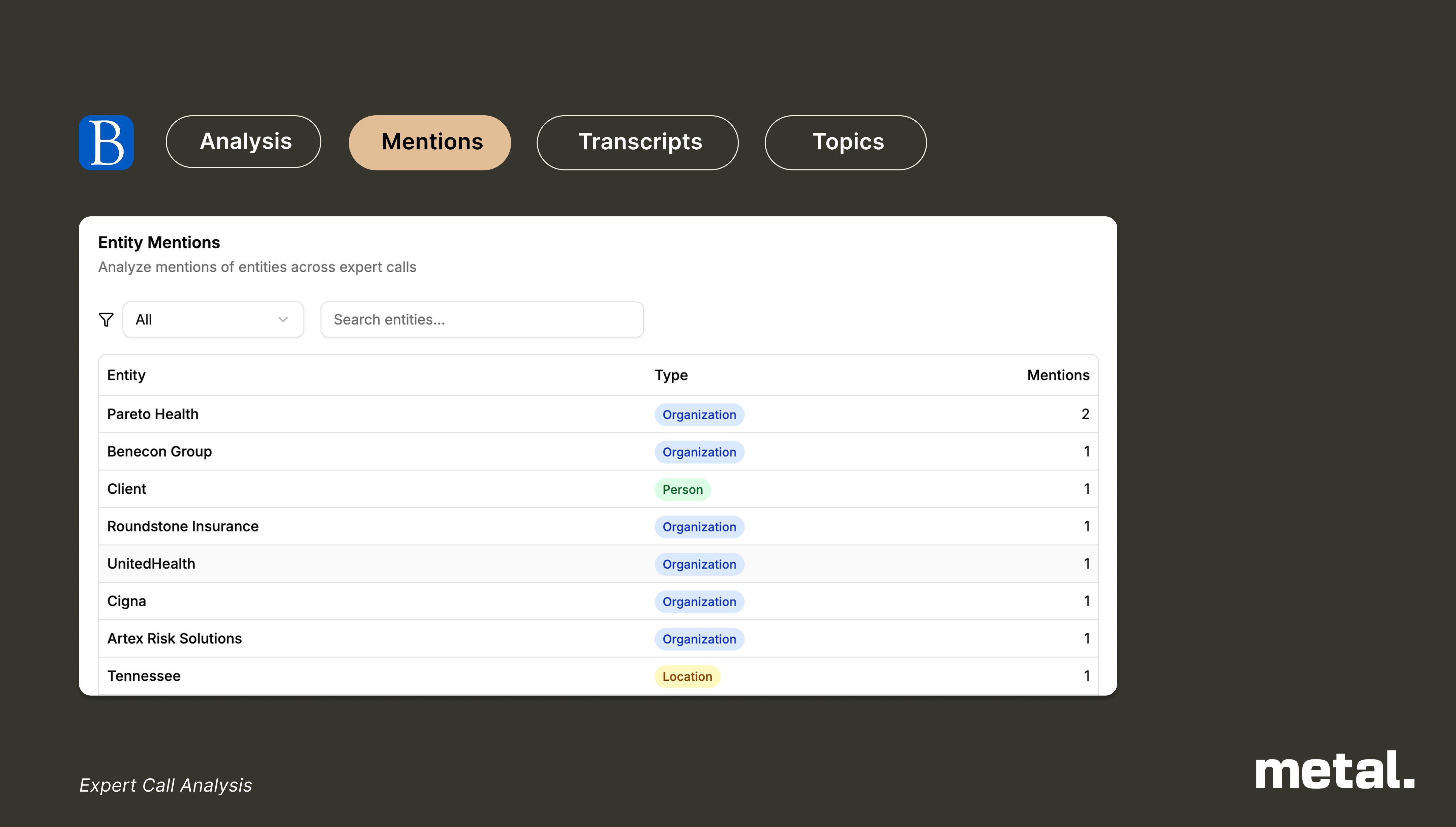Click the Tennessee entity name

click(x=144, y=676)
